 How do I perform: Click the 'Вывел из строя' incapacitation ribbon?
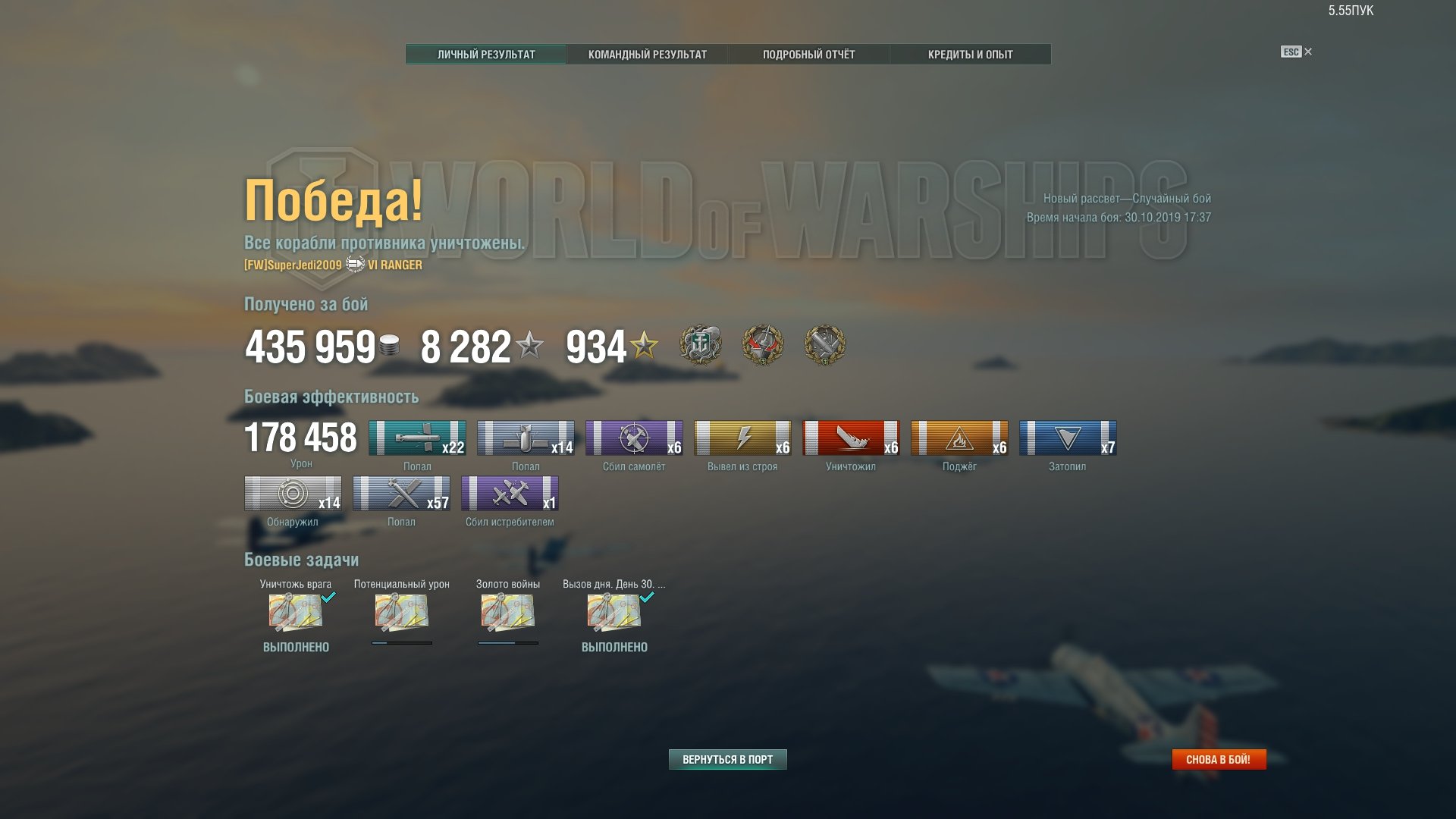(742, 438)
